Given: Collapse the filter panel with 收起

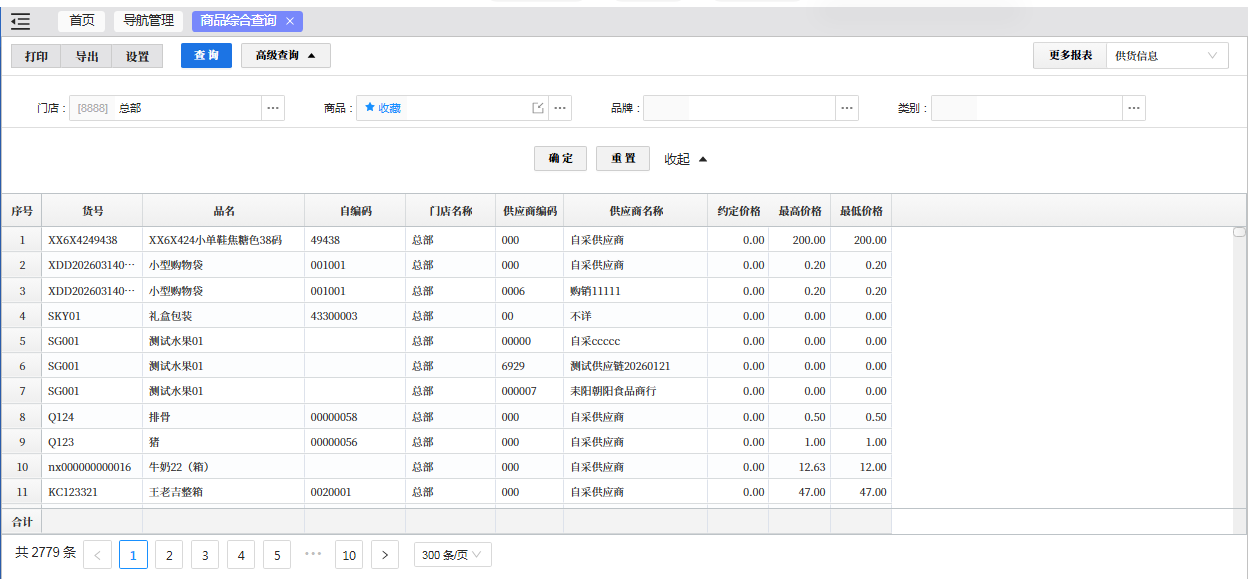Looking at the screenshot, I should 686,159.
